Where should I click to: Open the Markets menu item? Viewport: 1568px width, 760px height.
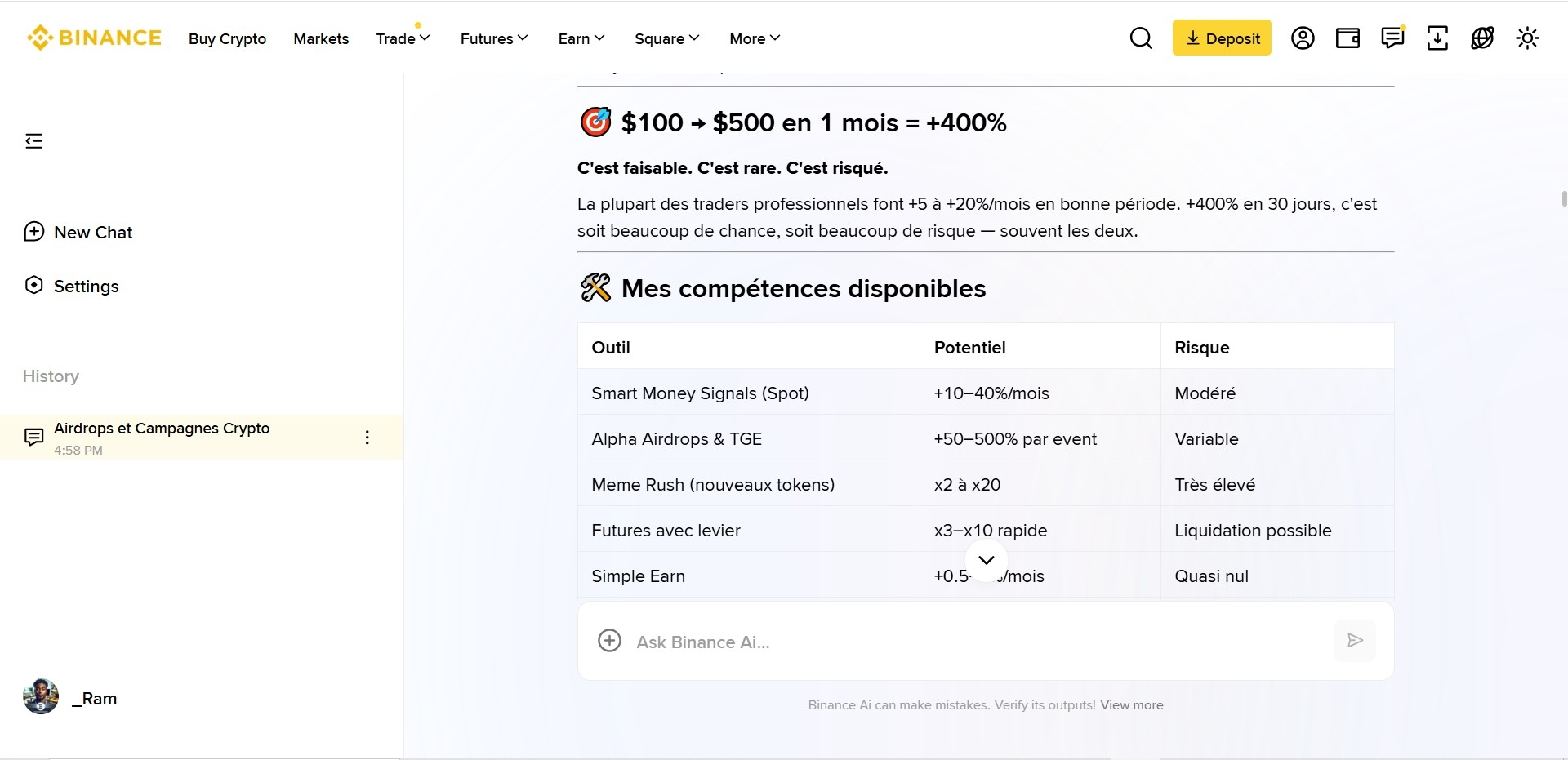321,38
